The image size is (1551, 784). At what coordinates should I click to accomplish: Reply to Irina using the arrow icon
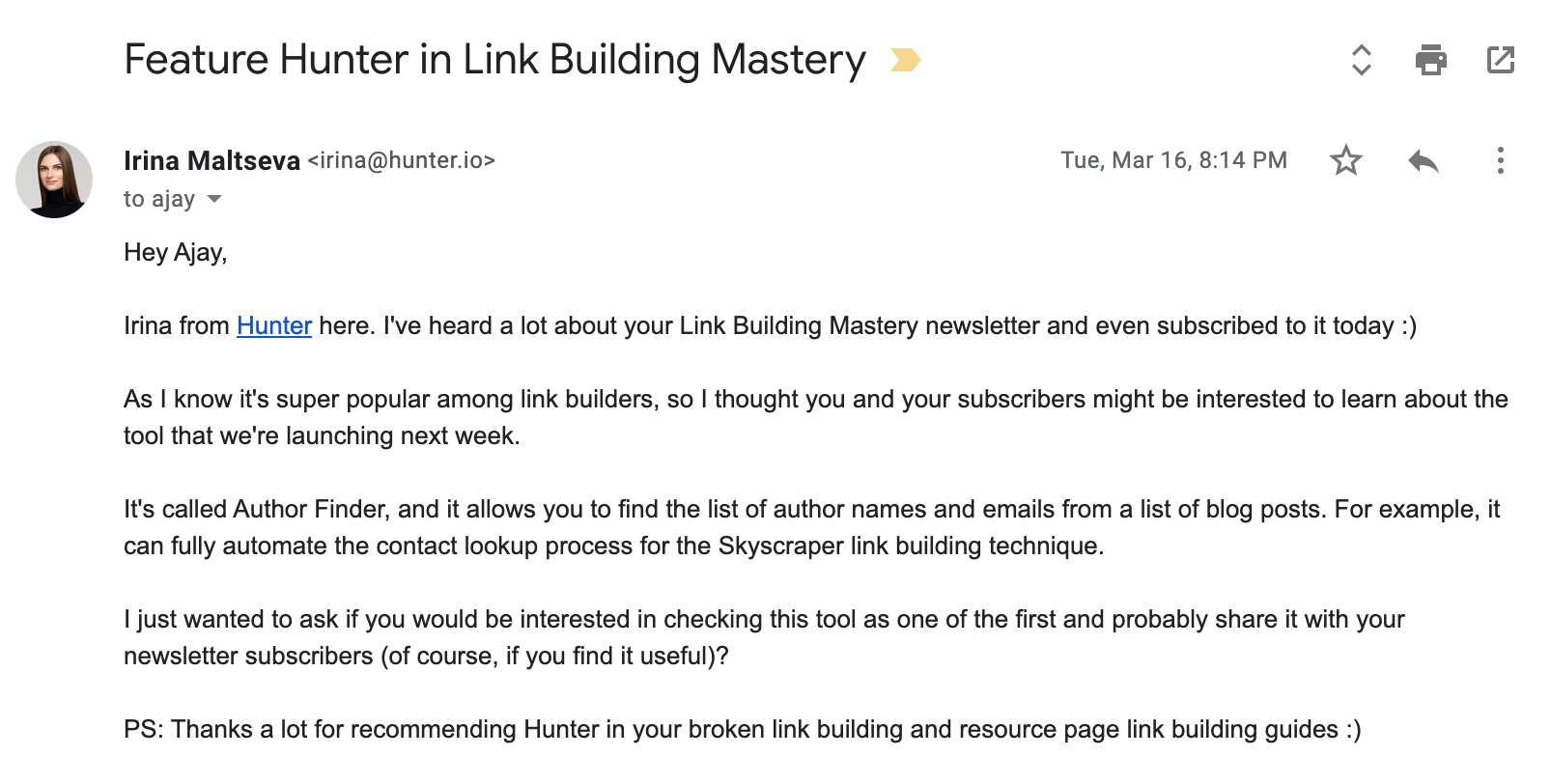(x=1423, y=160)
